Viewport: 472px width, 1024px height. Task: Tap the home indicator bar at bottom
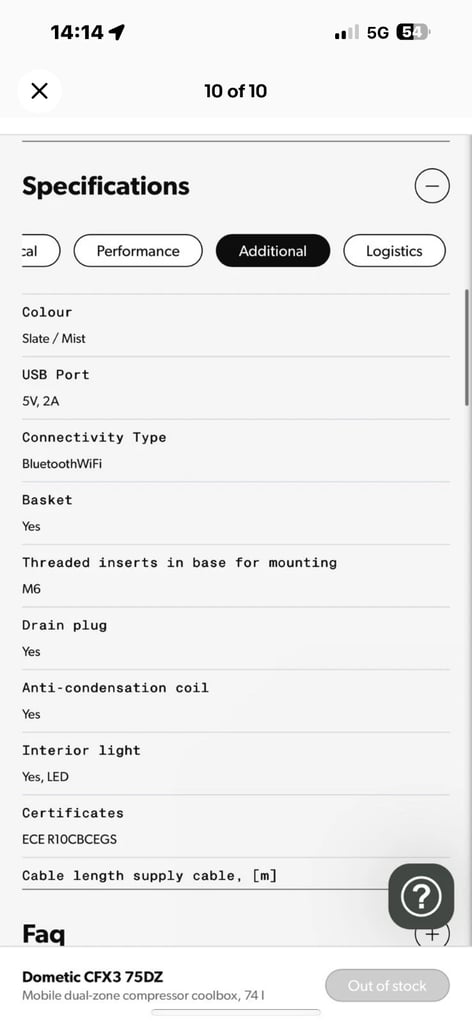click(236, 1012)
